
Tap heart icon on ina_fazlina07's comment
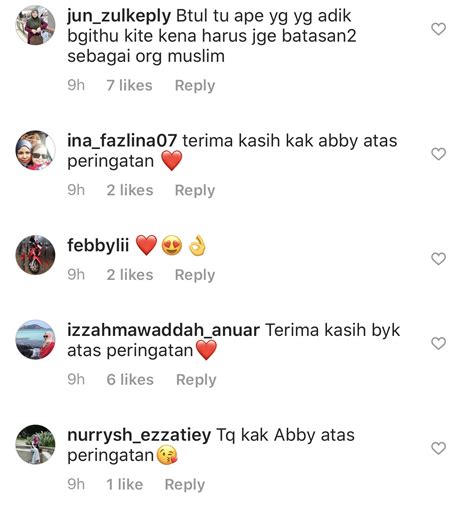(438, 154)
